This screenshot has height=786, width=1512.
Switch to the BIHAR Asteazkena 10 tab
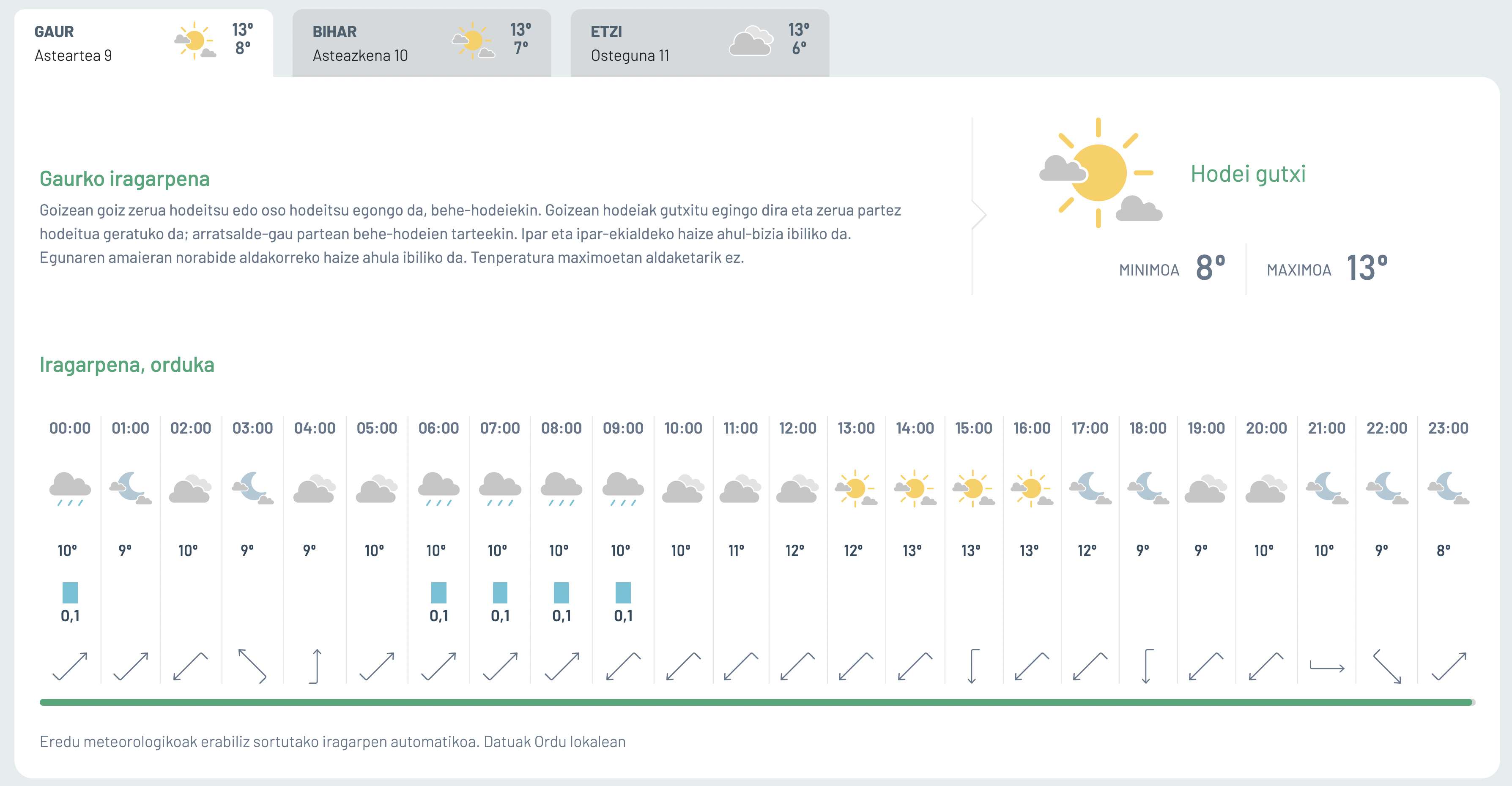422,43
